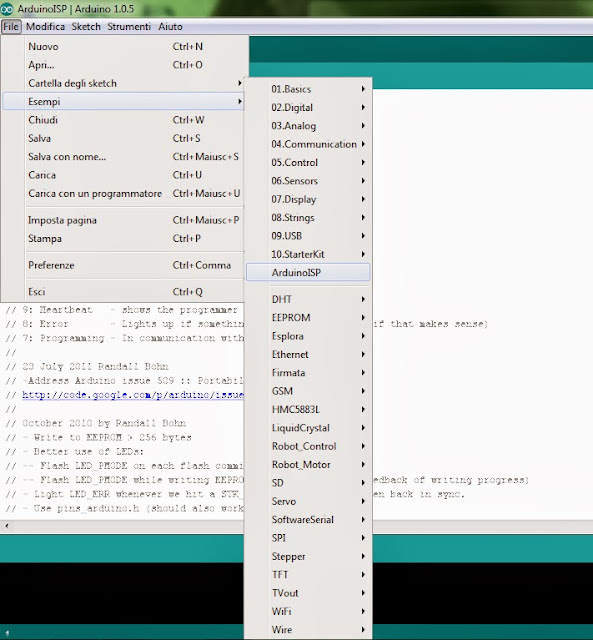The width and height of the screenshot is (593, 640).
Task: Click the horizontal scrollbar left arrow
Action: (6, 526)
